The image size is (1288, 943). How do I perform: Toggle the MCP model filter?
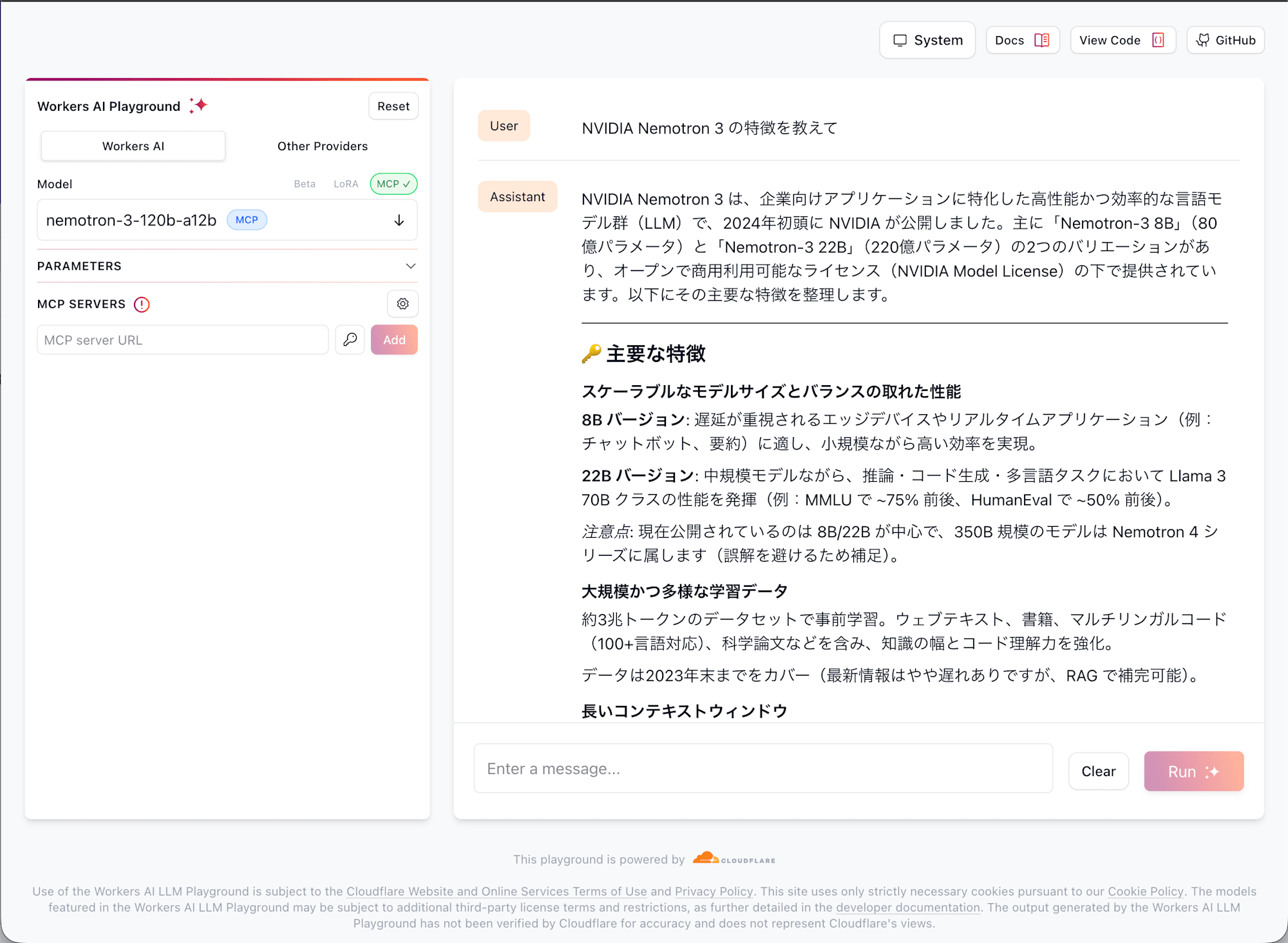[393, 184]
